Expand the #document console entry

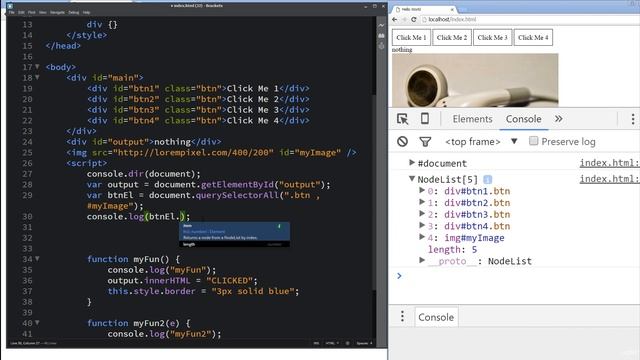click(412, 162)
